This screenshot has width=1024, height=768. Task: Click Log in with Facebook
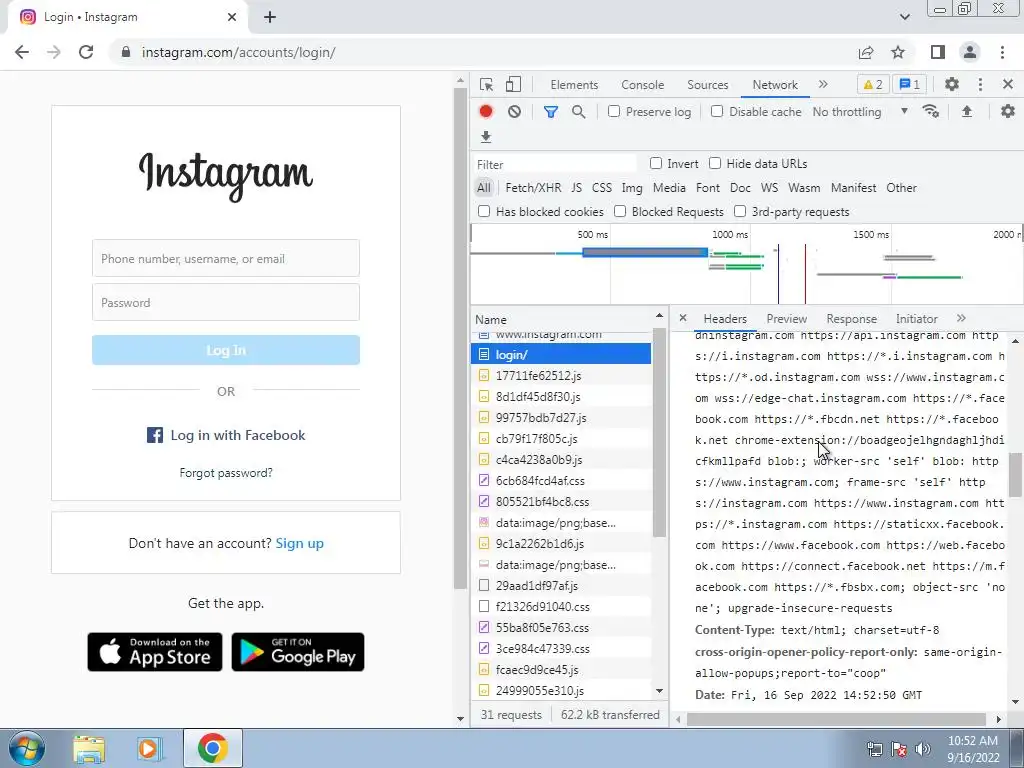coord(226,435)
